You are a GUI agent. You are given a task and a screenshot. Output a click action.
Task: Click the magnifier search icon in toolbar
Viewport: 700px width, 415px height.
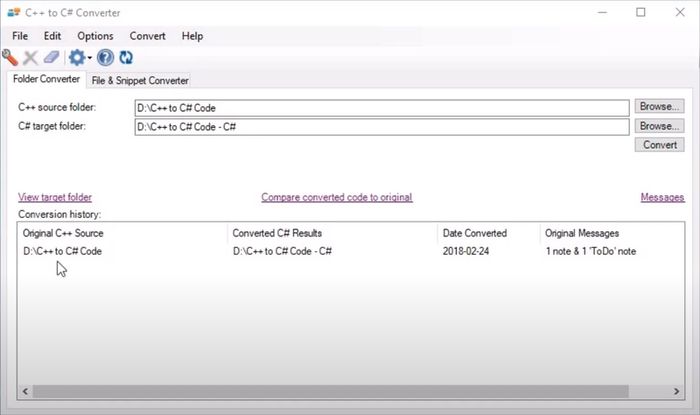[11, 58]
